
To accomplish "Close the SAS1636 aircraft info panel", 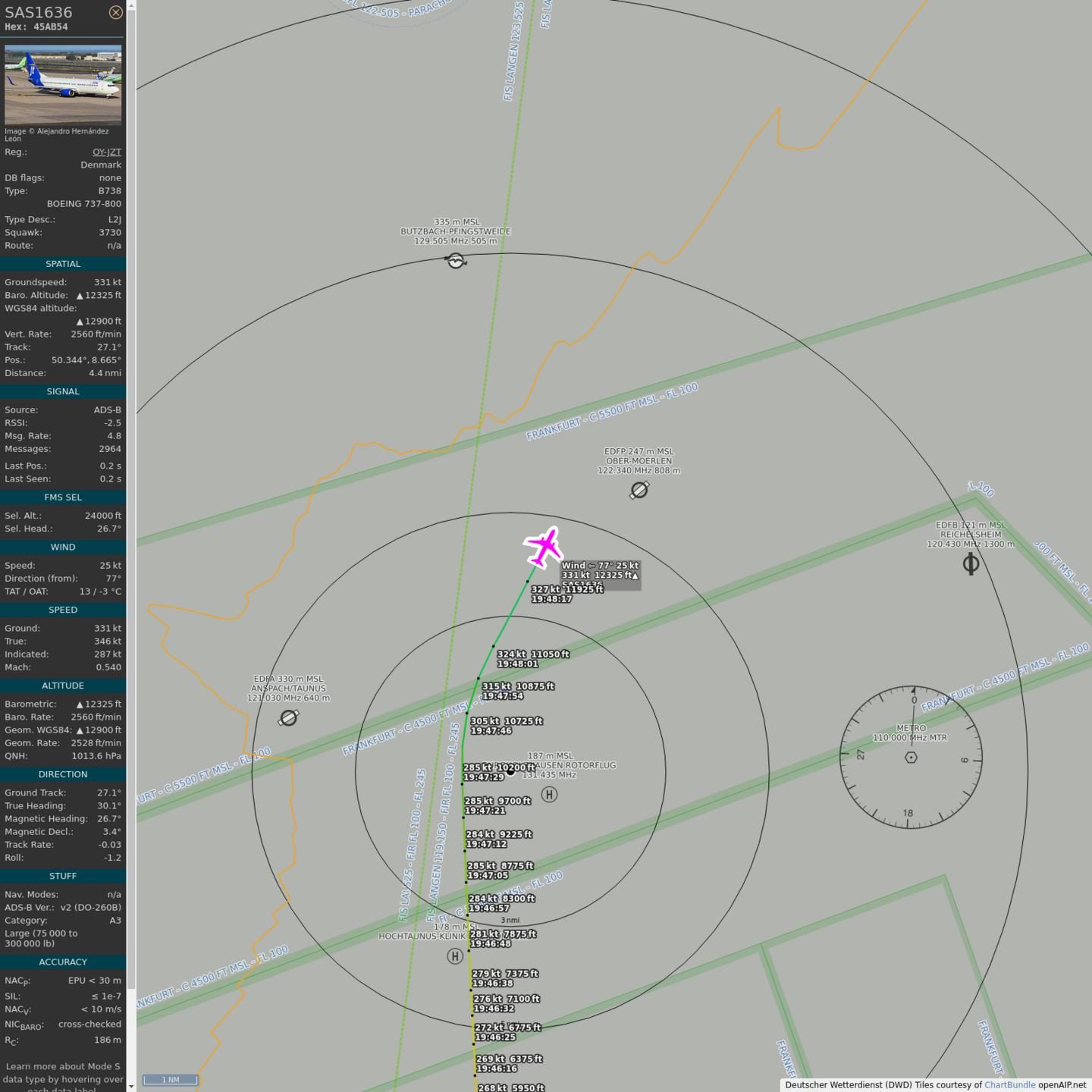I will point(115,12).
